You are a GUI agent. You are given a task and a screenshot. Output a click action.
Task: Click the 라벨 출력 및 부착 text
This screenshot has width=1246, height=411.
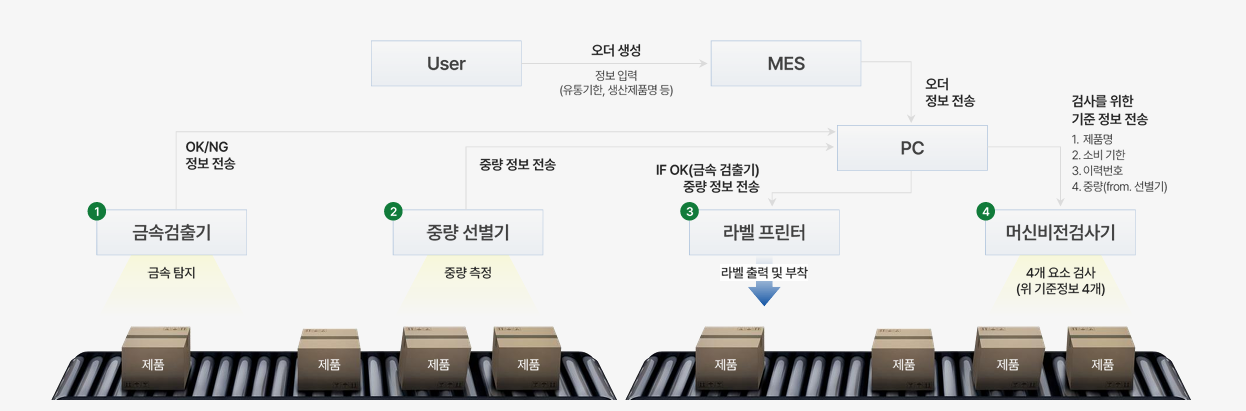point(764,271)
